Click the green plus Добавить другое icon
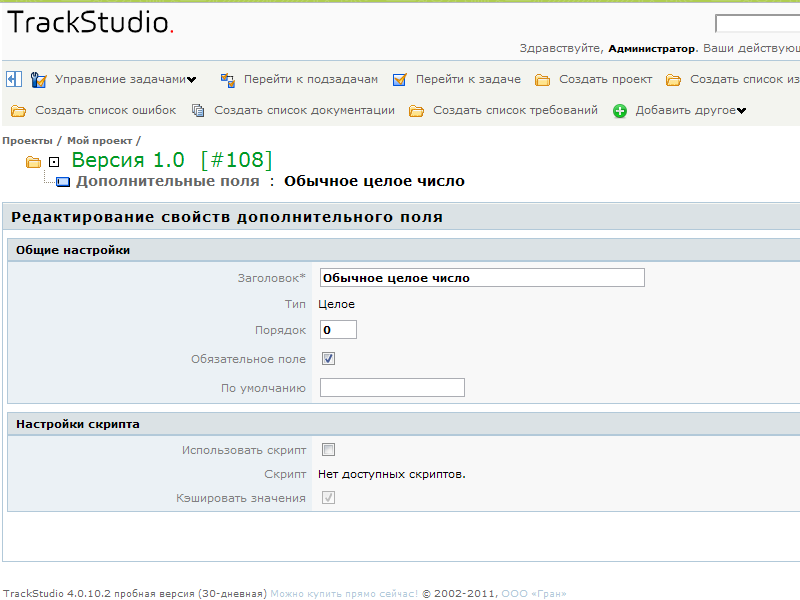The width and height of the screenshot is (800, 600). coord(620,111)
